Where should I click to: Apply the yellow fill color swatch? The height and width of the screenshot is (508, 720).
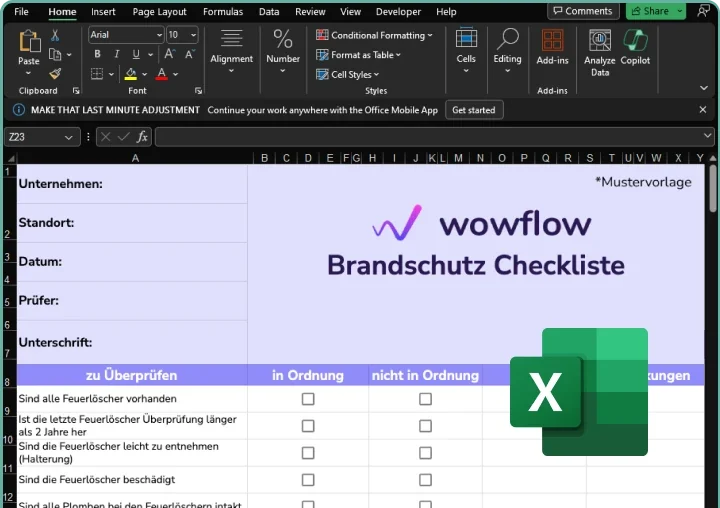pos(131,74)
